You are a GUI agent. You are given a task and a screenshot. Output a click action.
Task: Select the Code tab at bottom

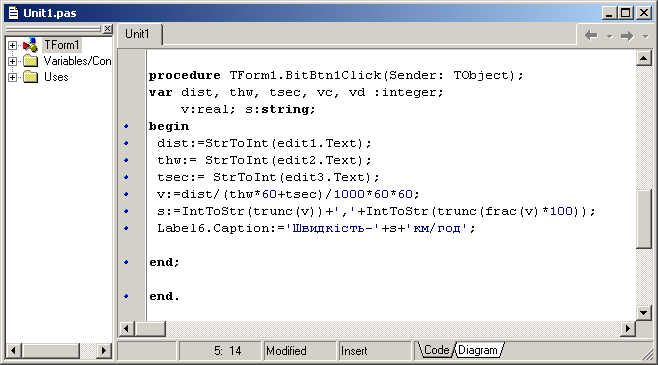pos(436,350)
